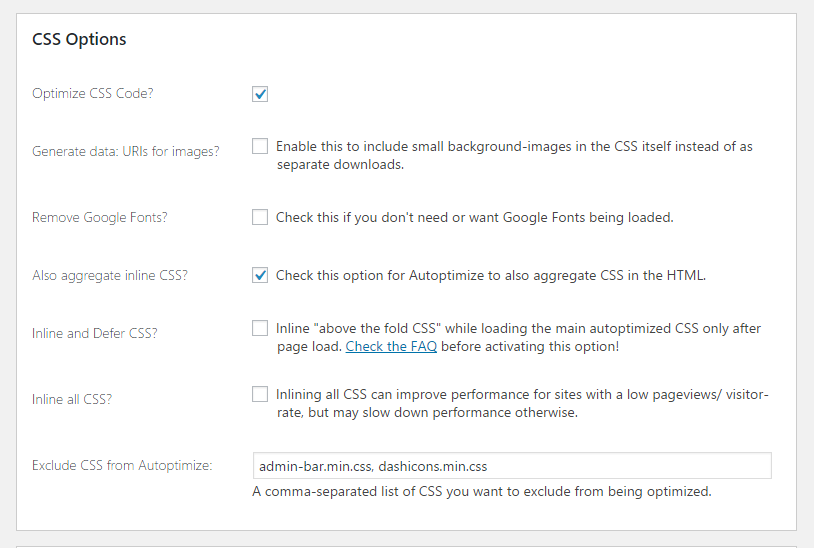Enable the Inline and Defer CSS checkbox
Screen dimensions: 814x548
tap(260, 329)
